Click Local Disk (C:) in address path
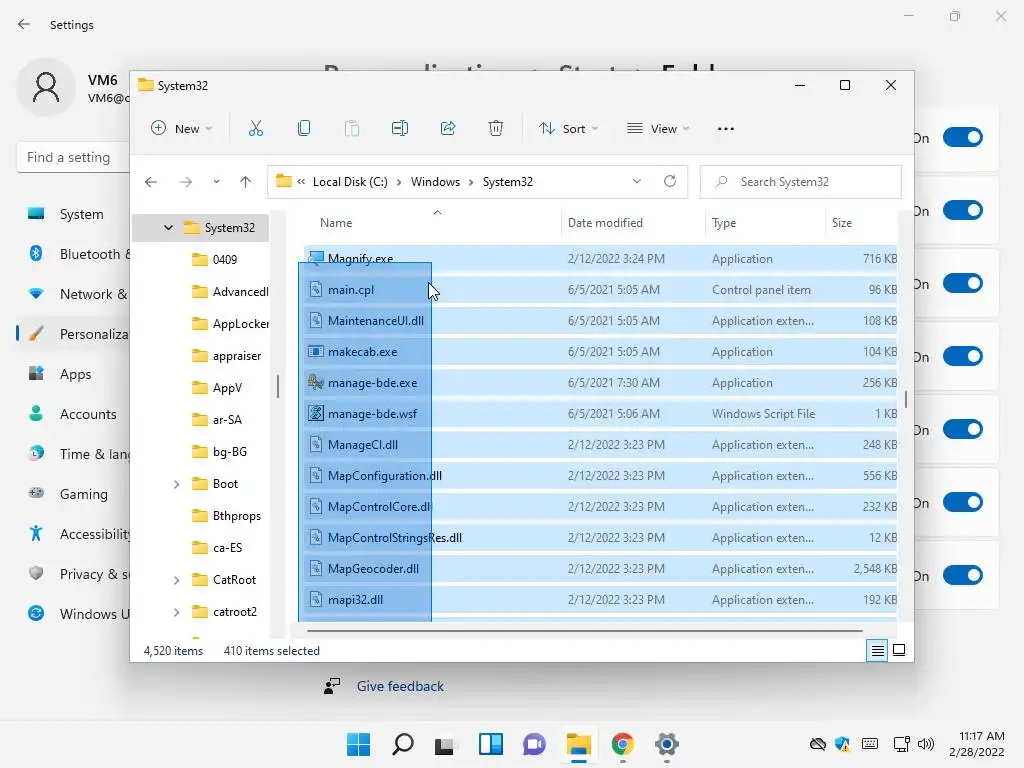This screenshot has width=1024, height=768. tap(350, 182)
